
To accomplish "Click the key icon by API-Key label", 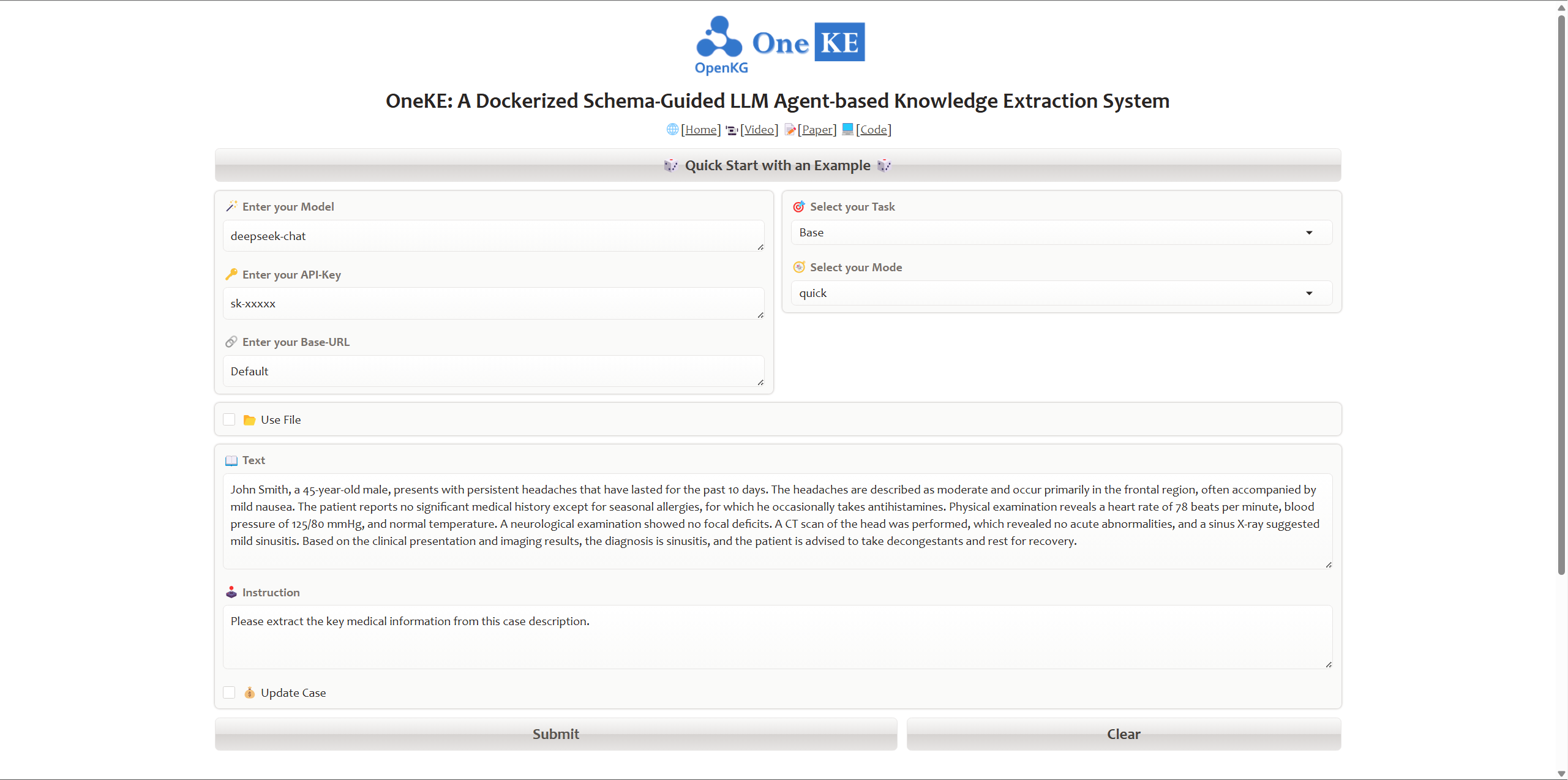I will 231,274.
